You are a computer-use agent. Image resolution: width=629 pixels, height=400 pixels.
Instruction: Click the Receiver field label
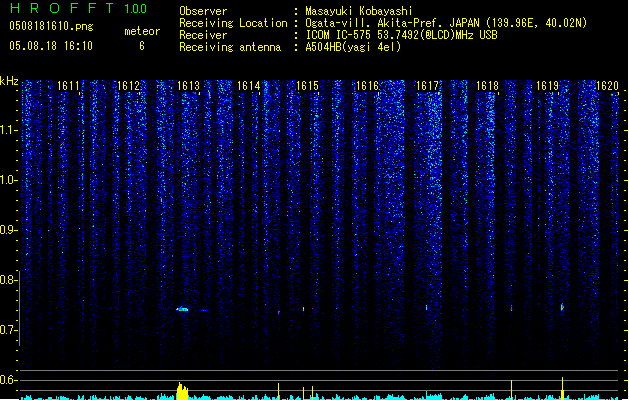click(x=203, y=35)
